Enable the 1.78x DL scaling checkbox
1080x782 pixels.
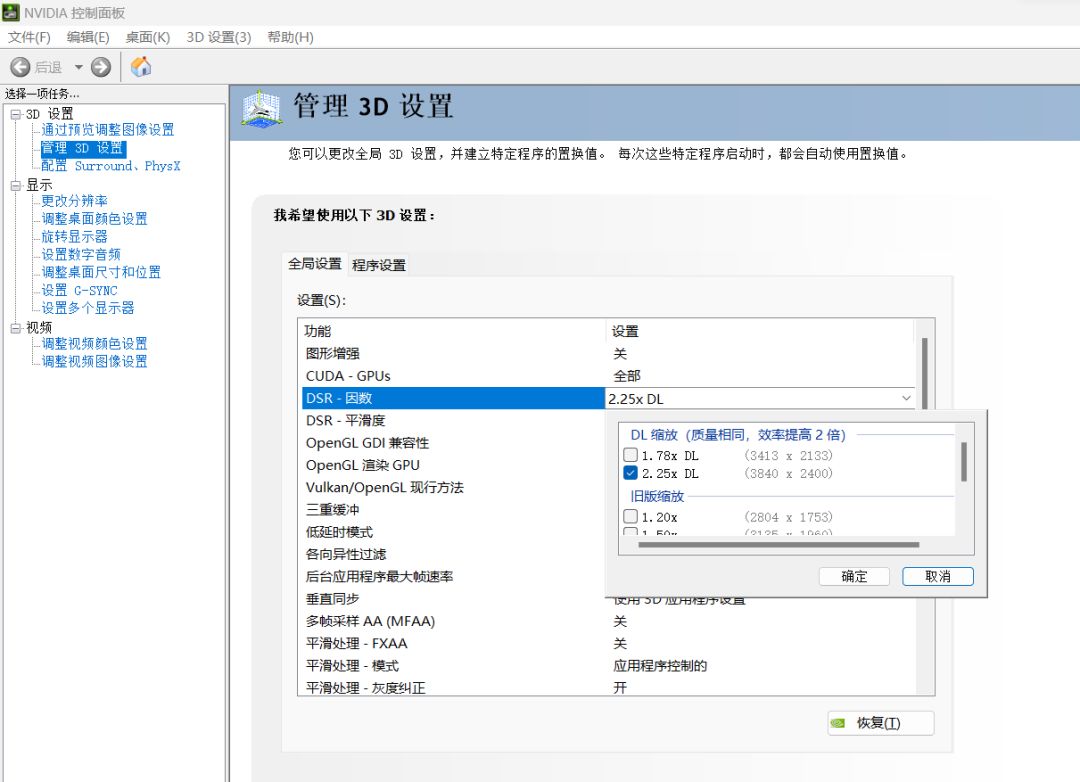pyautogui.click(x=630, y=455)
